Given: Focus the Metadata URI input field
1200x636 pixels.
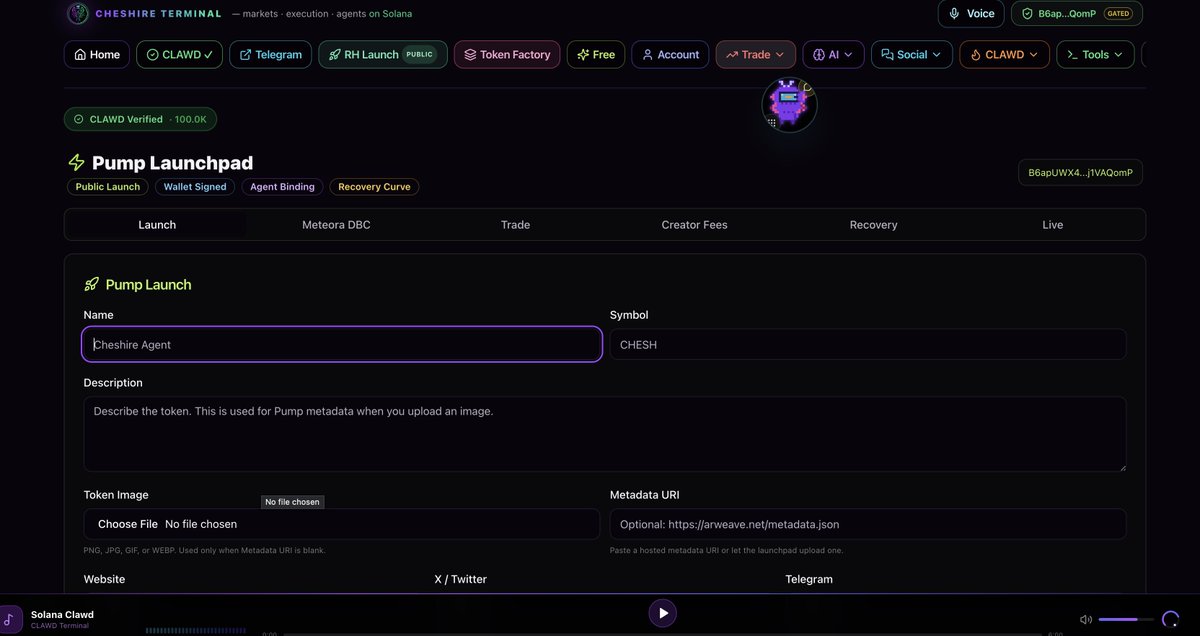Looking at the screenshot, I should pyautogui.click(x=868, y=524).
